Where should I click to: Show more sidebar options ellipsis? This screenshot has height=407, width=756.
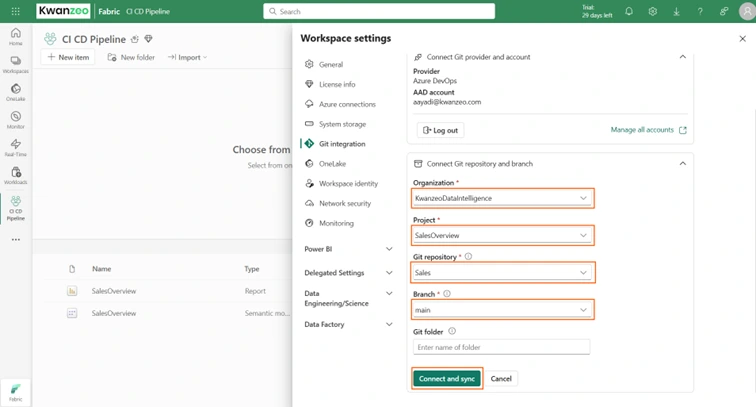click(x=15, y=240)
